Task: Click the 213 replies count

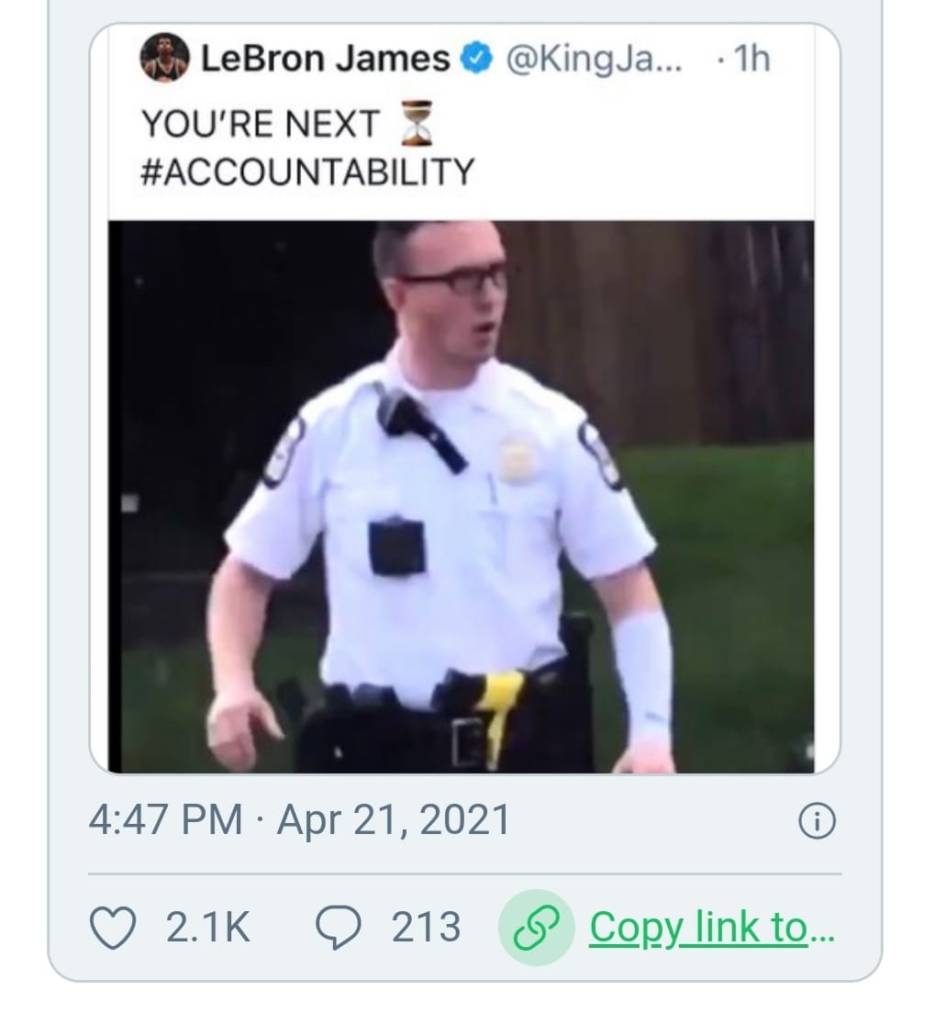Action: coord(426,927)
